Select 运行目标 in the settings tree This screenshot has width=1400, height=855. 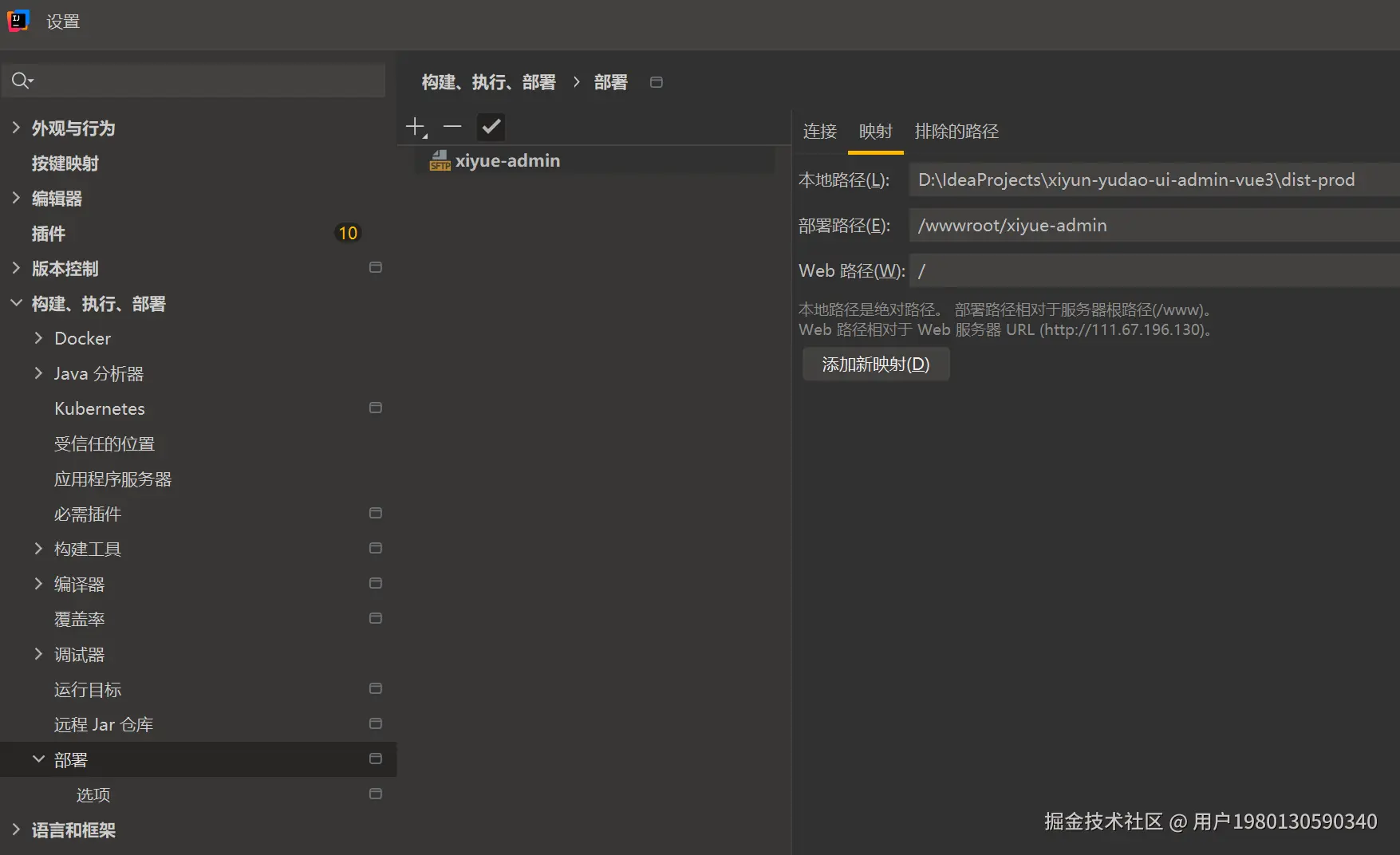(x=88, y=689)
